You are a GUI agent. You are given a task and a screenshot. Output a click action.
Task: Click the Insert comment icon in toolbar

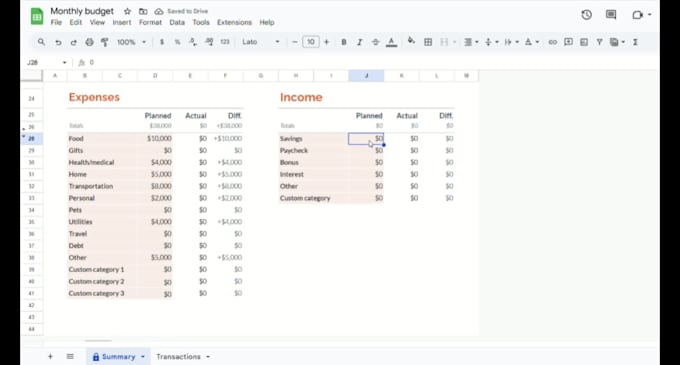pos(568,42)
